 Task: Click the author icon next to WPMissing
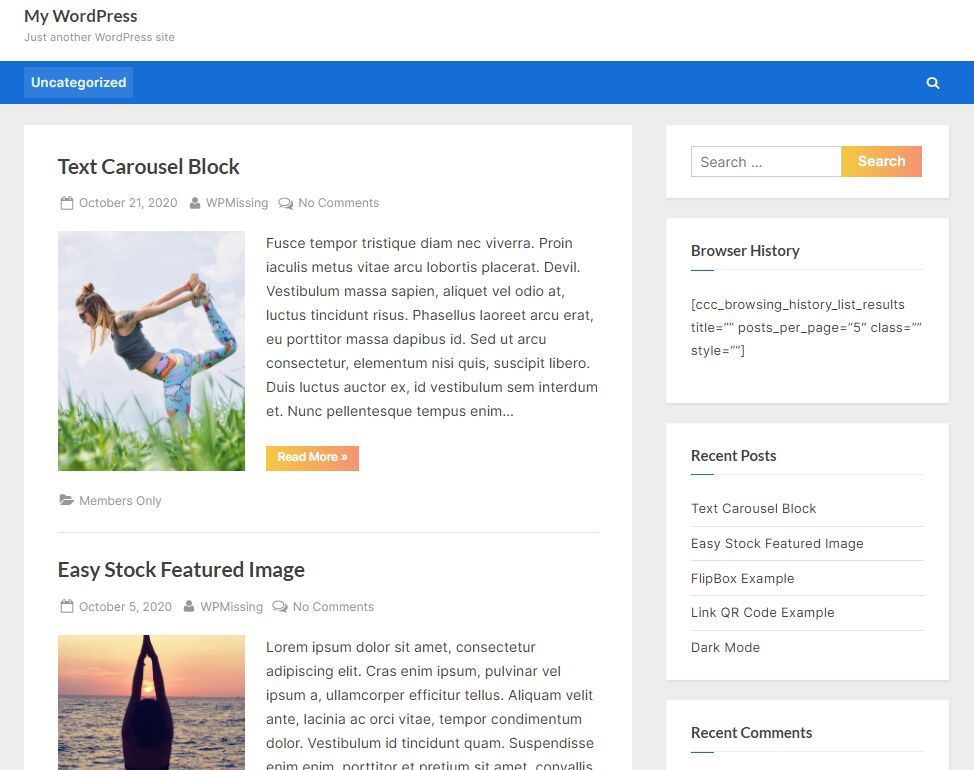coord(194,202)
